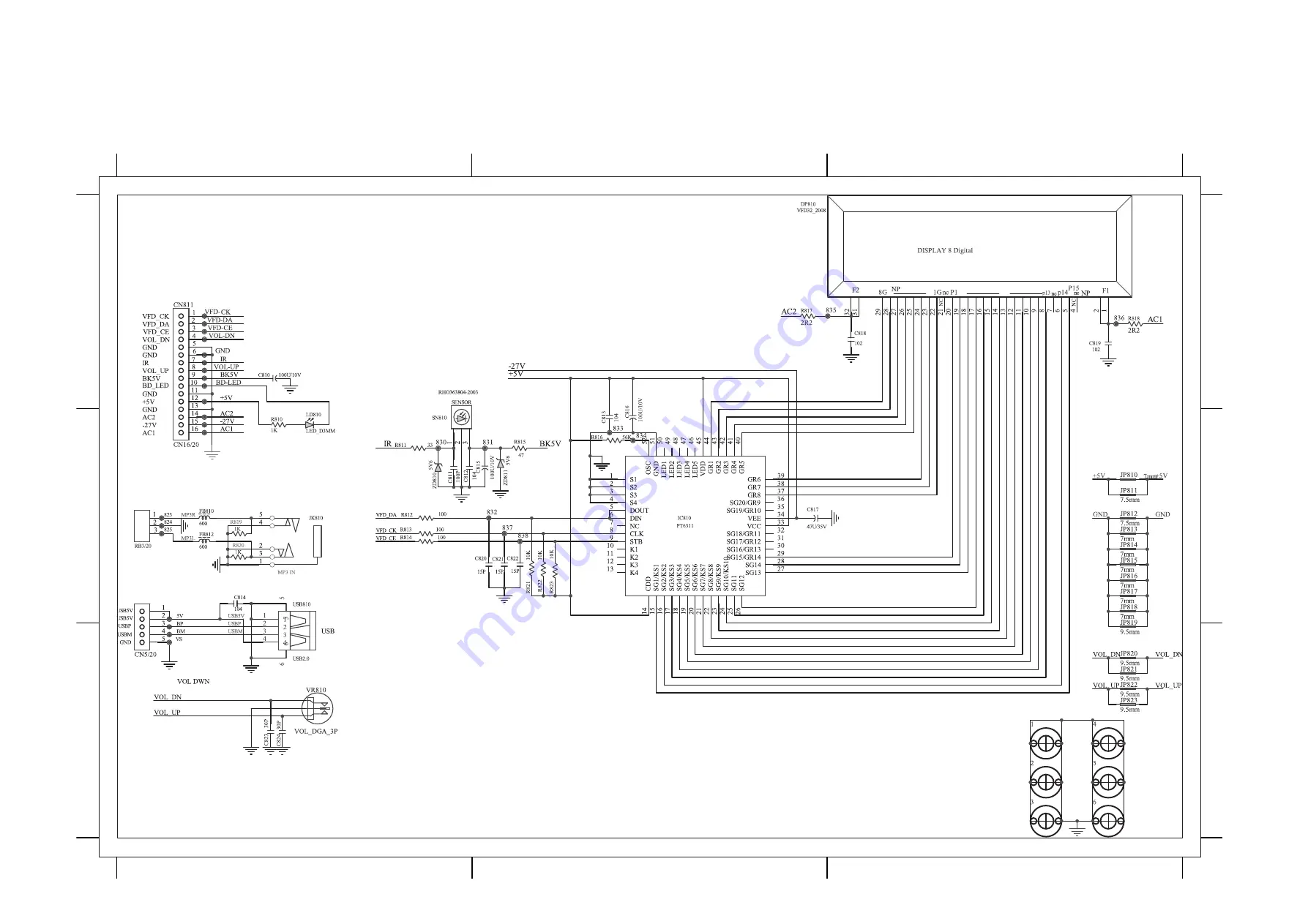Select the IC810 chip designator
This screenshot has width=1308, height=924.
684,518
